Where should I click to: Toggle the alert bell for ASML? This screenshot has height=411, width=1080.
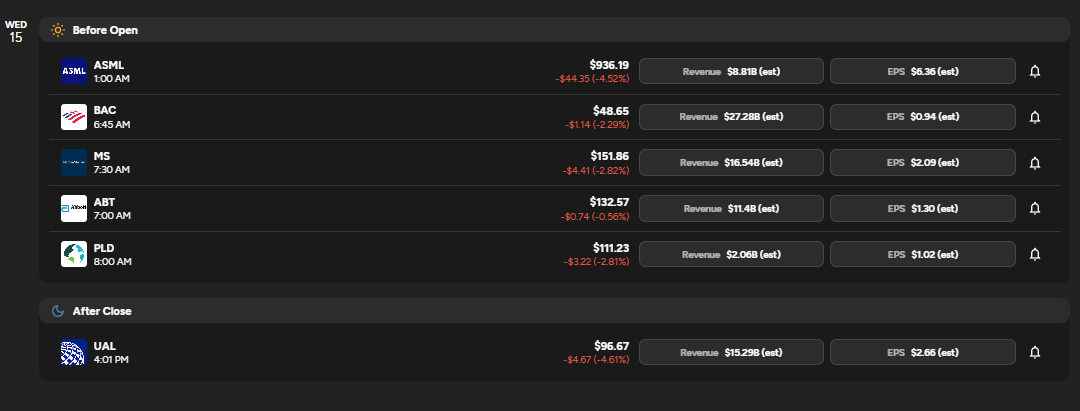1035,71
